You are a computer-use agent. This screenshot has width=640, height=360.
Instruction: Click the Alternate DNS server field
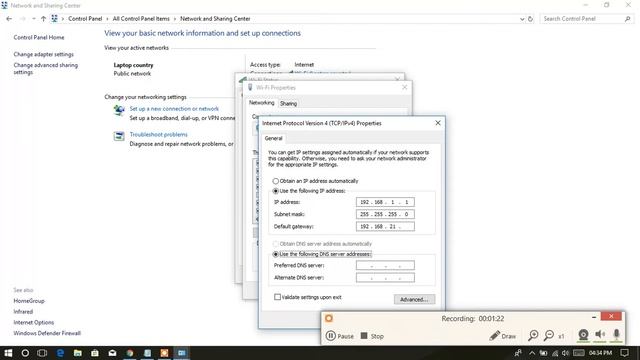[x=385, y=278]
